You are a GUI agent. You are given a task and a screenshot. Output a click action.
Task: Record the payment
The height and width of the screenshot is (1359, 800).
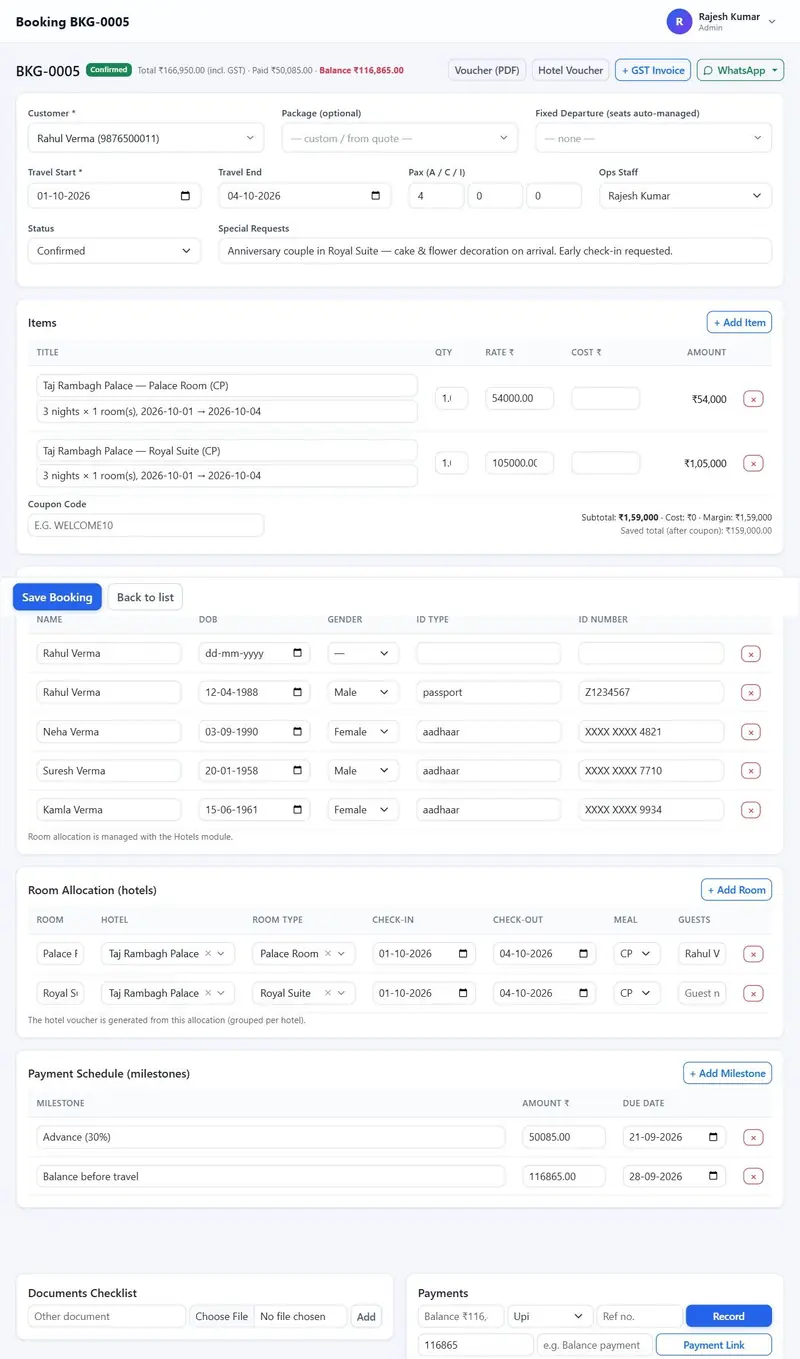pos(729,1316)
